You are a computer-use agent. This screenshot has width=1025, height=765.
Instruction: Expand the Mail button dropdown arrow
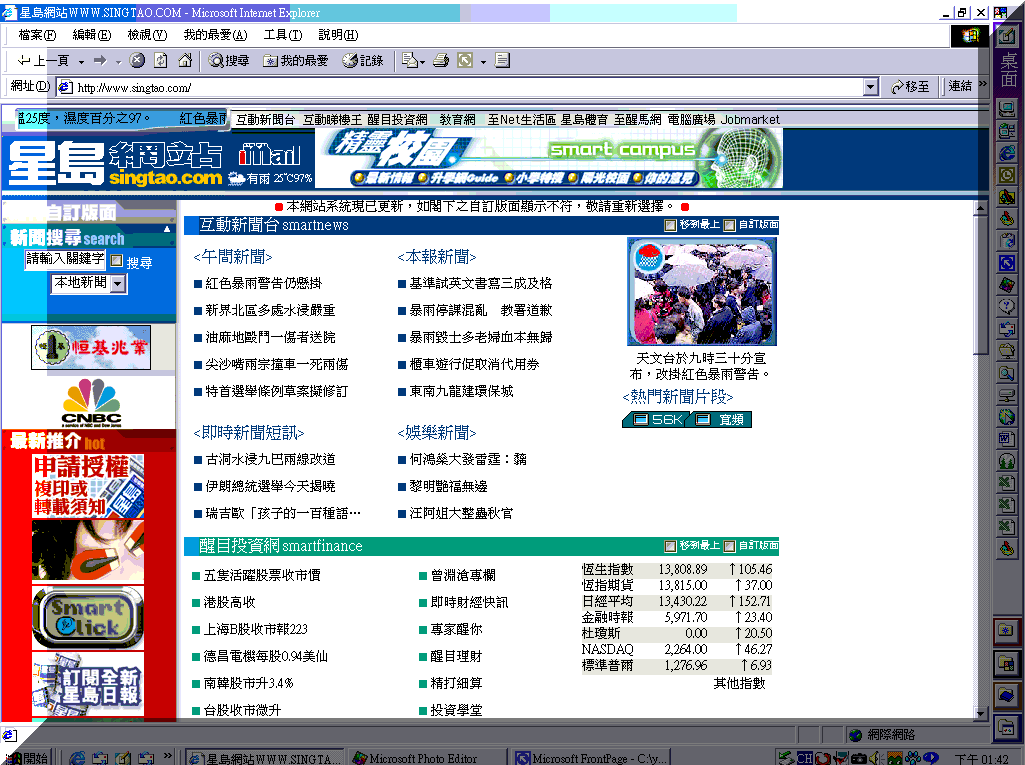pyautogui.click(x=423, y=61)
